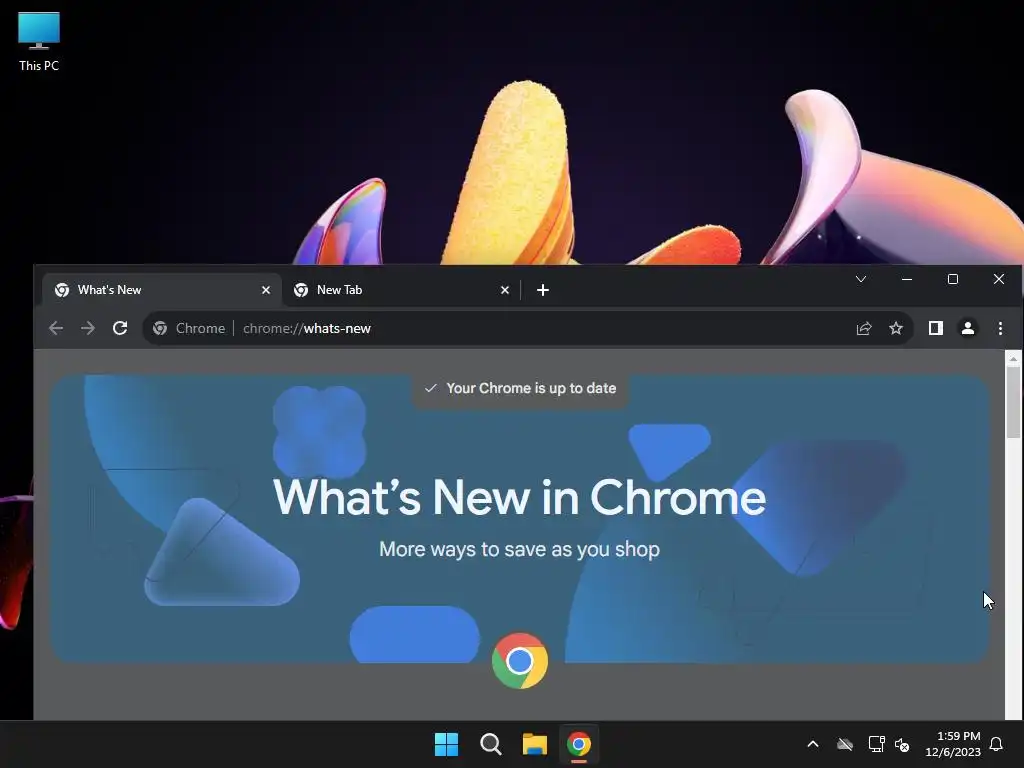Click the Chrome logo on the page
1024x768 pixels.
[520, 661]
